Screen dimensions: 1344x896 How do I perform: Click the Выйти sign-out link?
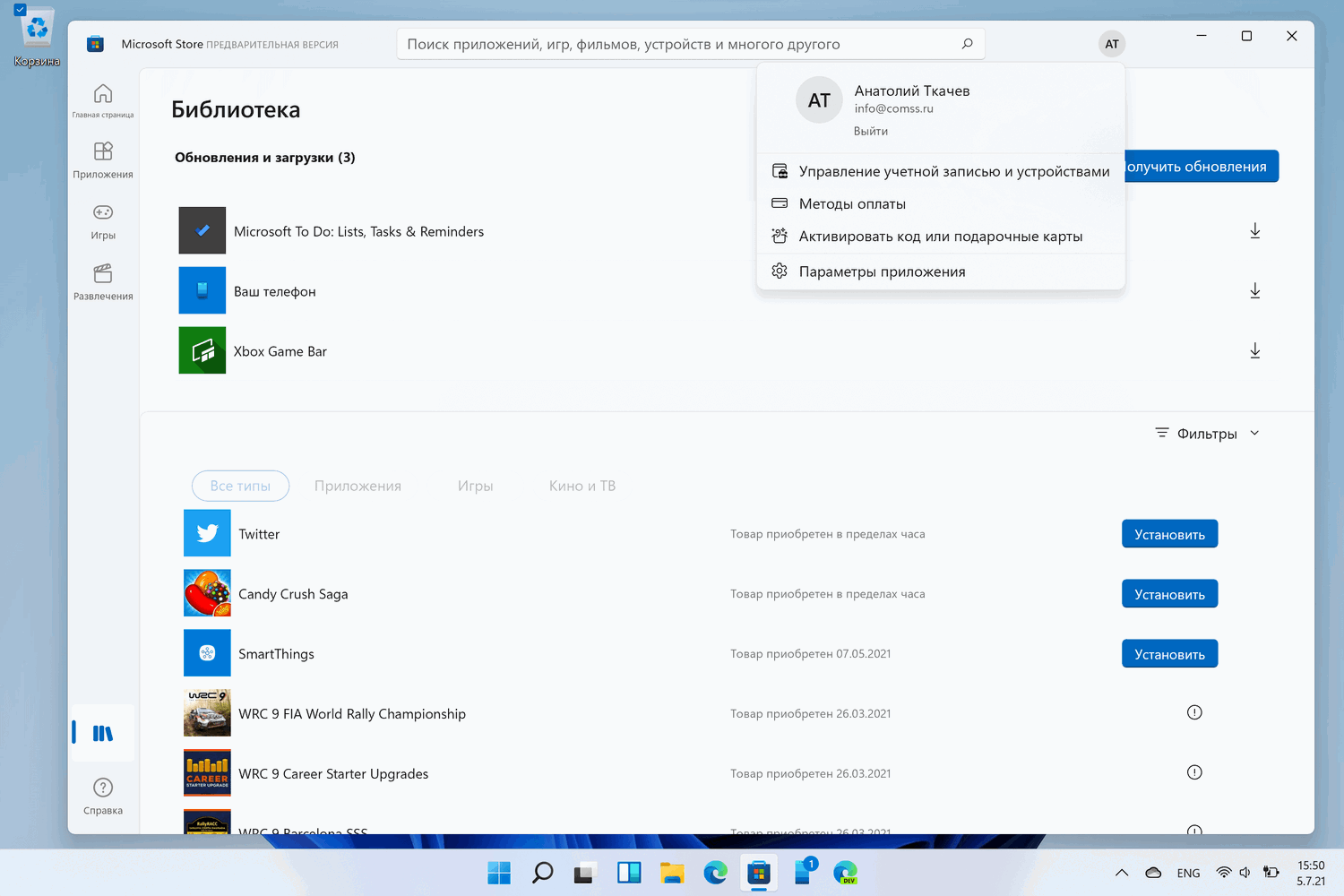point(871,131)
